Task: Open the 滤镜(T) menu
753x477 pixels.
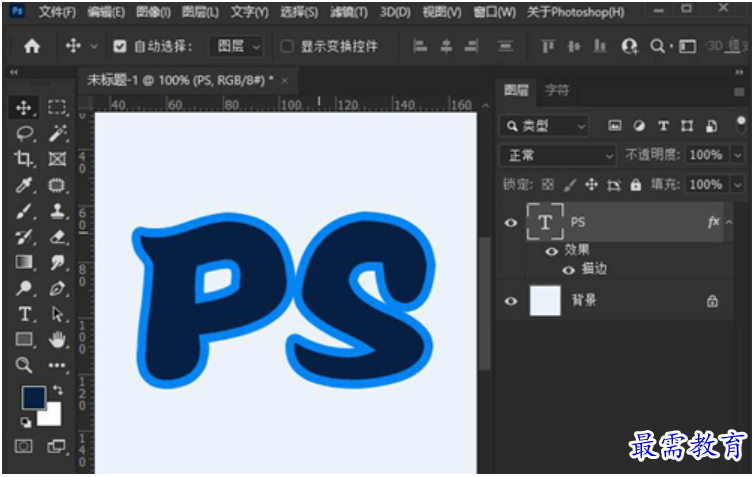Action: 349,12
